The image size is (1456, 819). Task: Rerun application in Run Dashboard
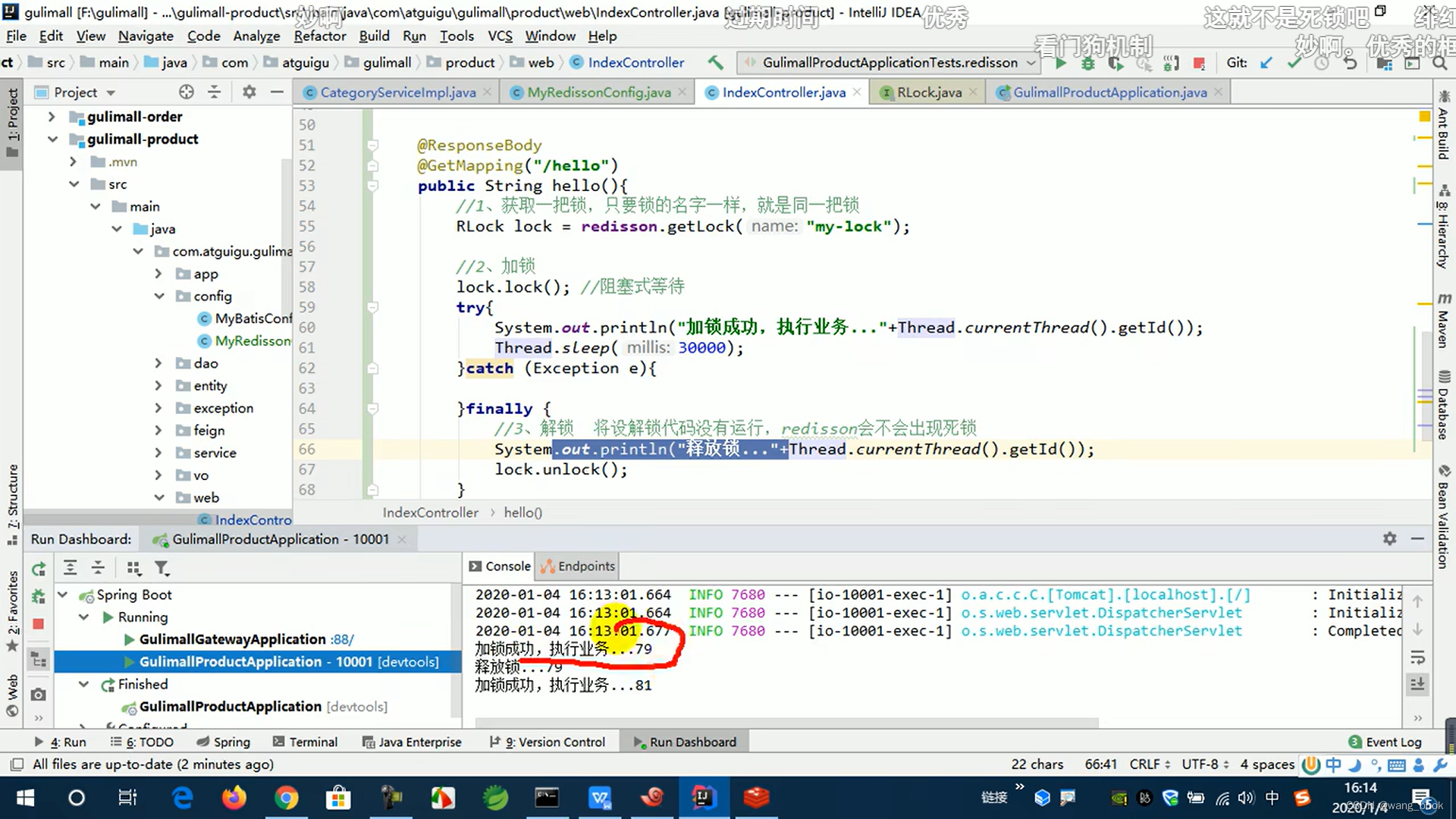tap(39, 569)
